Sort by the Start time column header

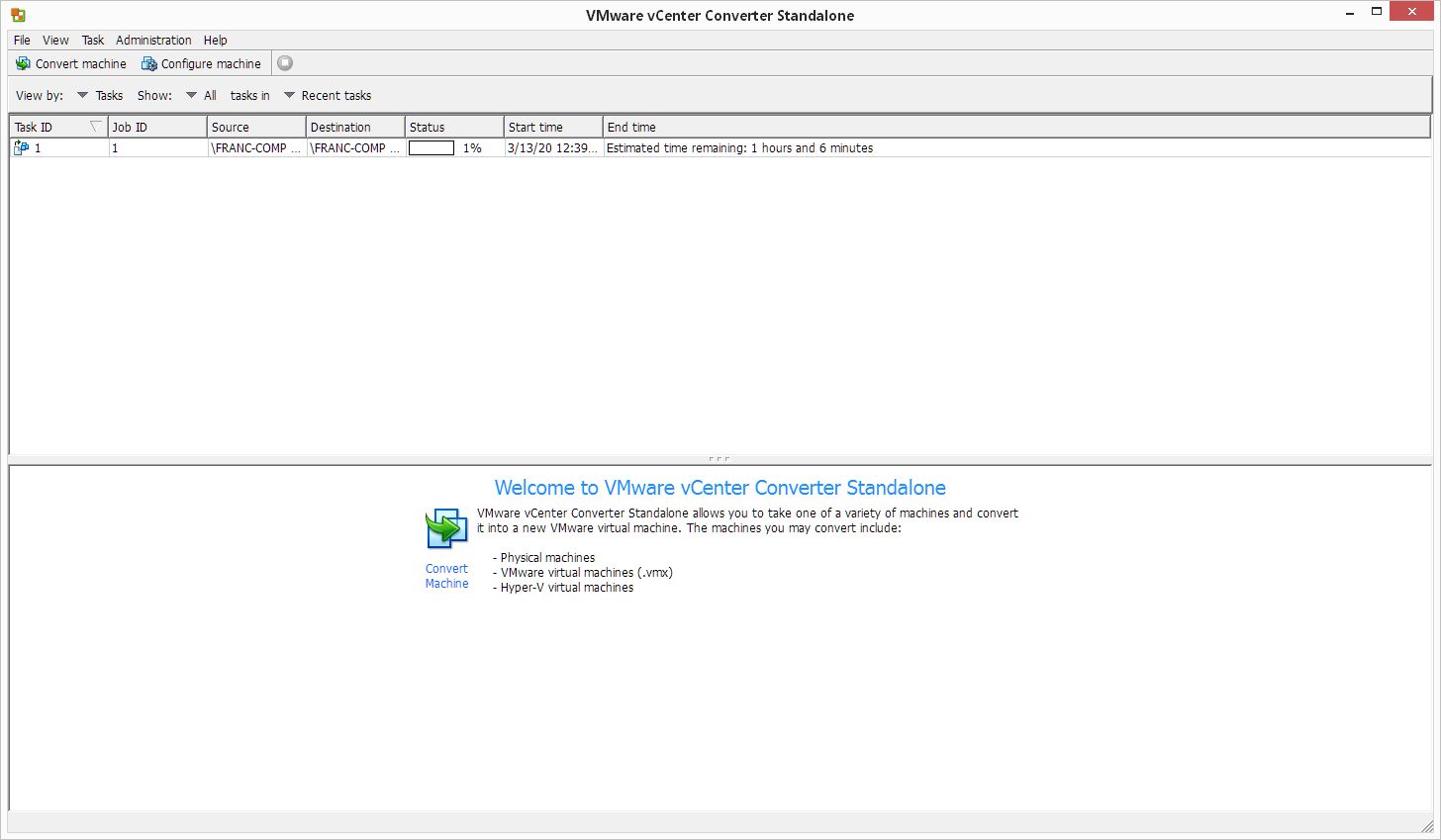tap(552, 127)
